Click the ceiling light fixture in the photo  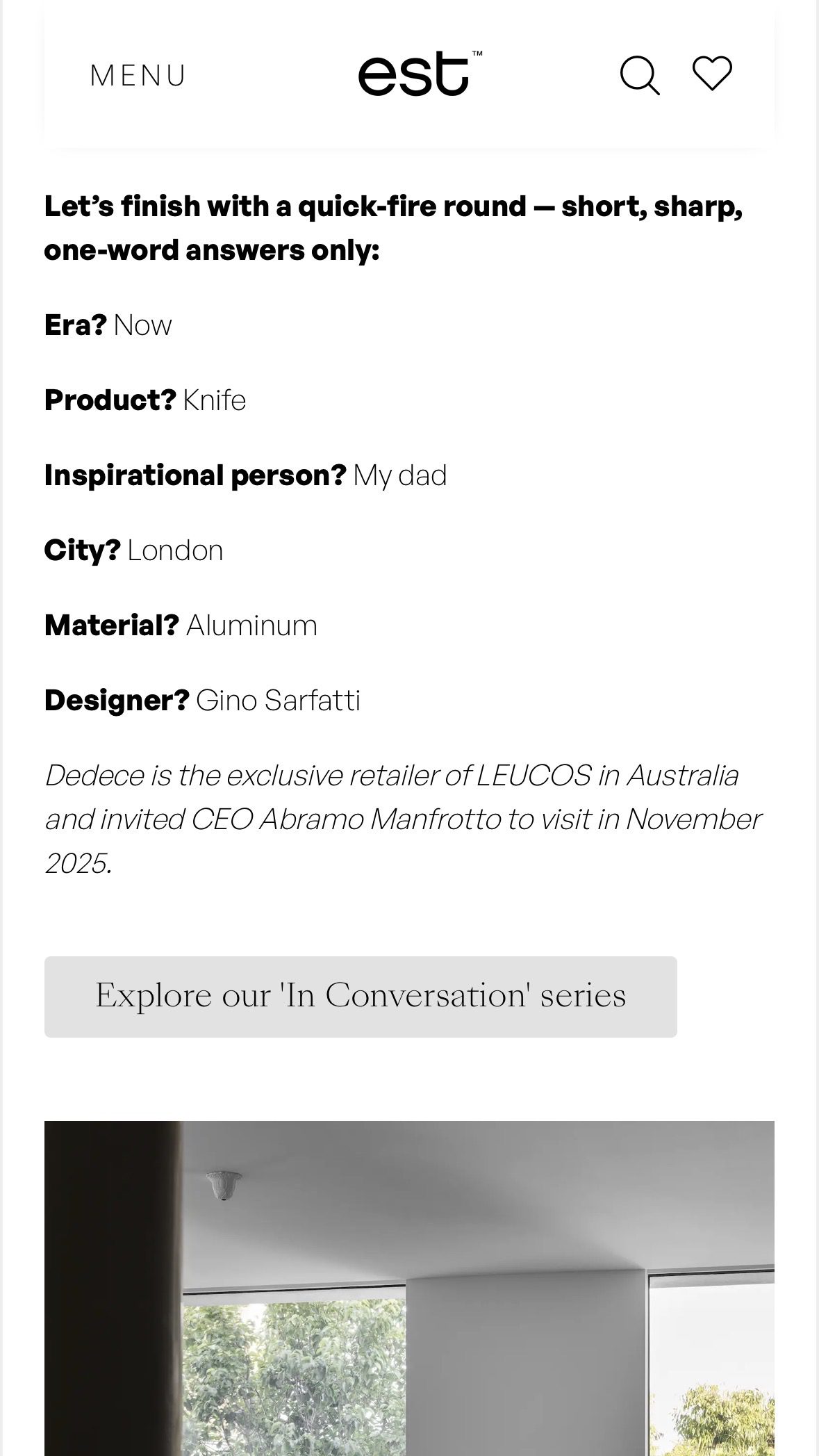pyautogui.click(x=224, y=1185)
